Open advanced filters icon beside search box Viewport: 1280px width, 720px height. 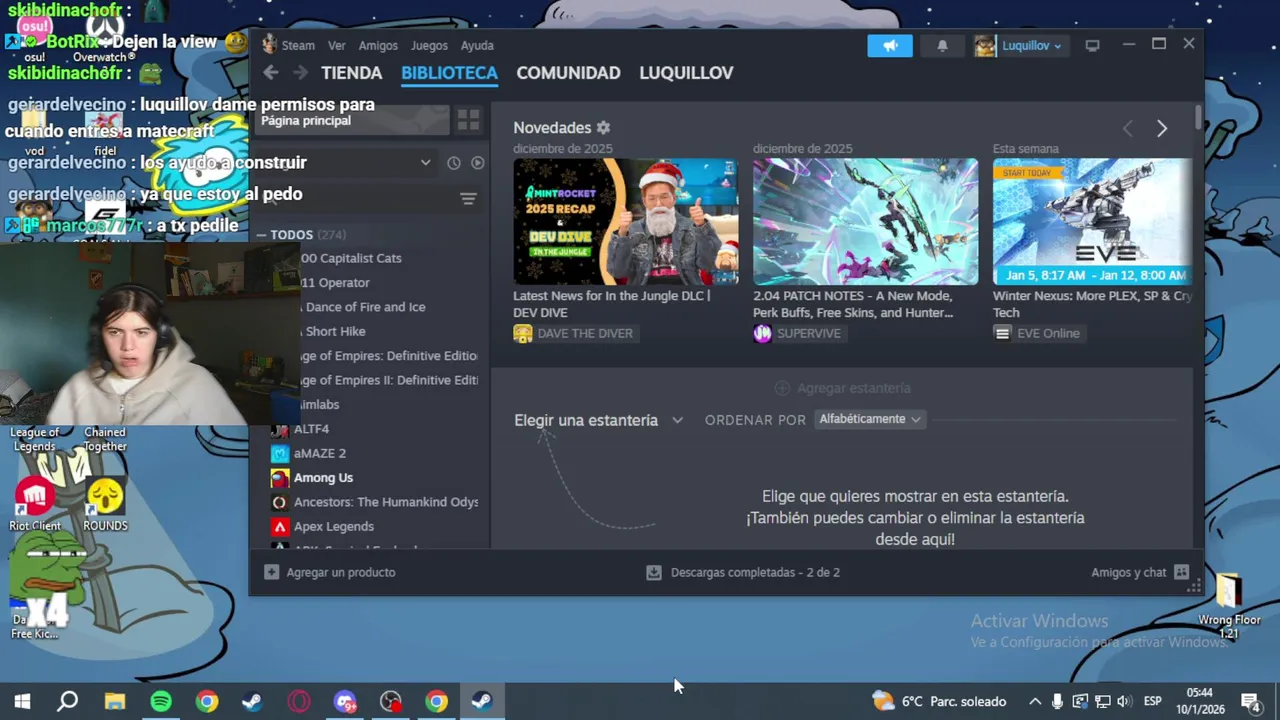coord(468,199)
